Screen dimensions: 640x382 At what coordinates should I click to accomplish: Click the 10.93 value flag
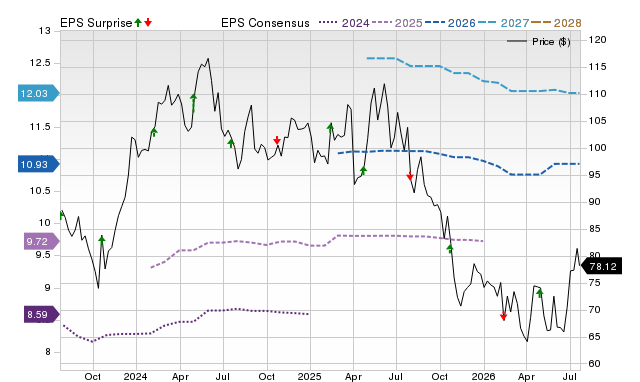tap(38, 164)
